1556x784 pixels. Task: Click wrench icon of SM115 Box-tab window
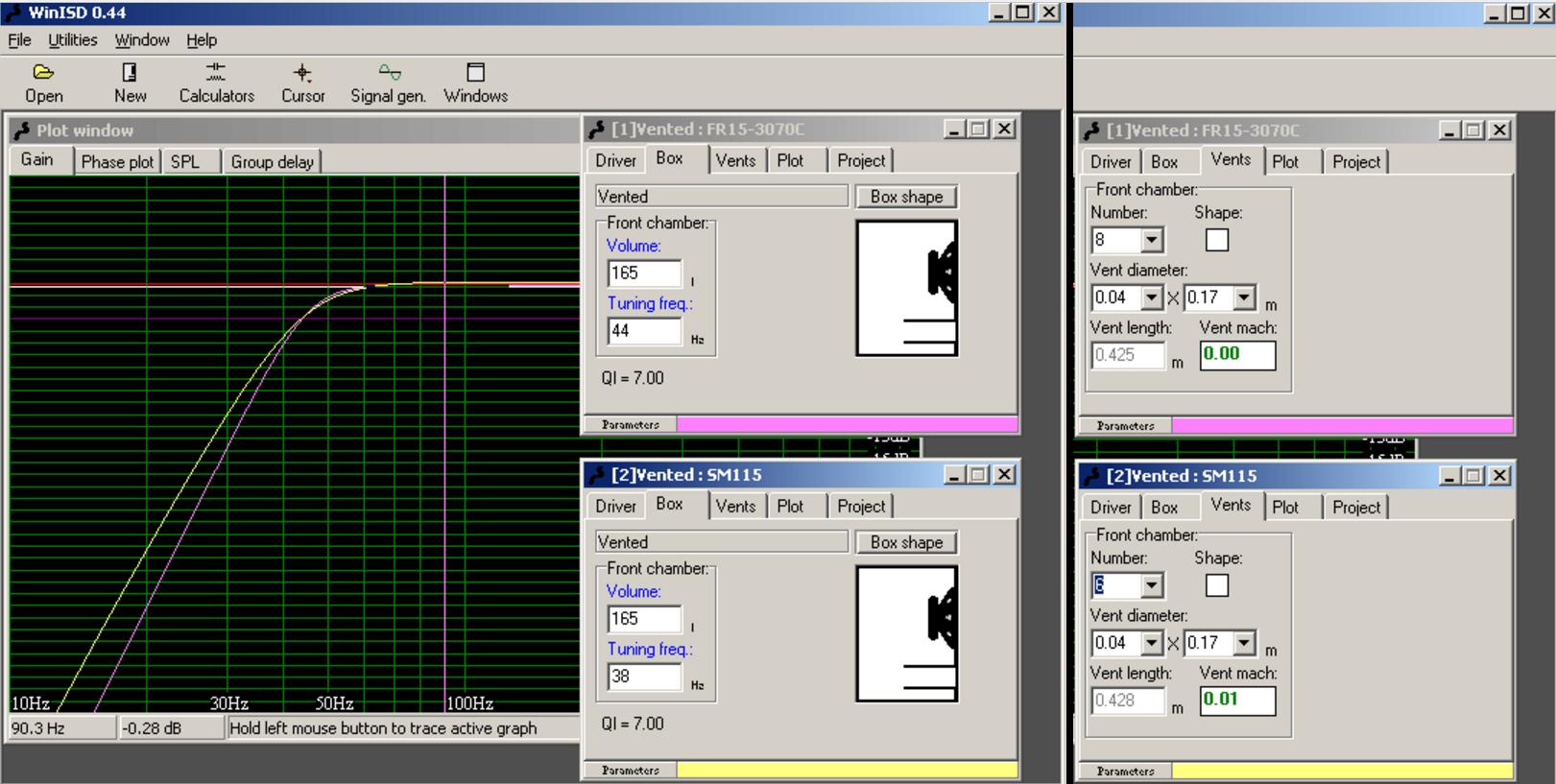point(596,475)
